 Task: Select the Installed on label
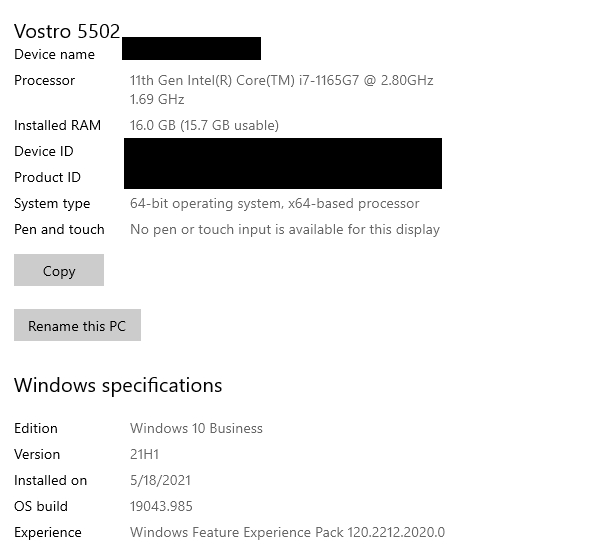coord(51,480)
